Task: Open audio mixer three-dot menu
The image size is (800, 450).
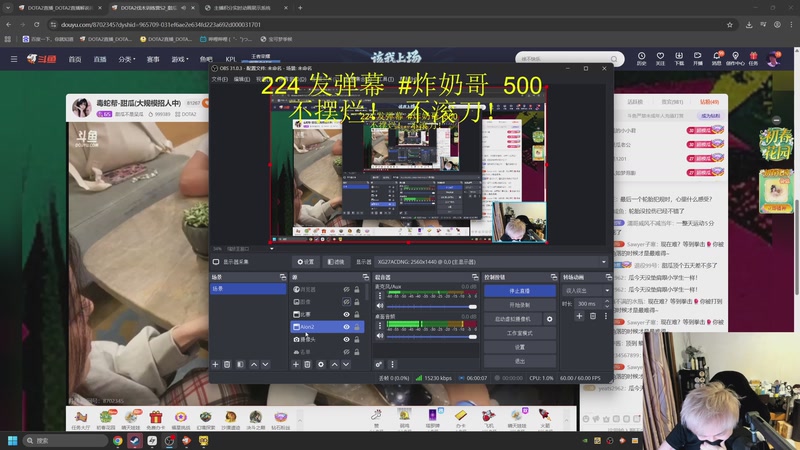Action: pos(392,364)
